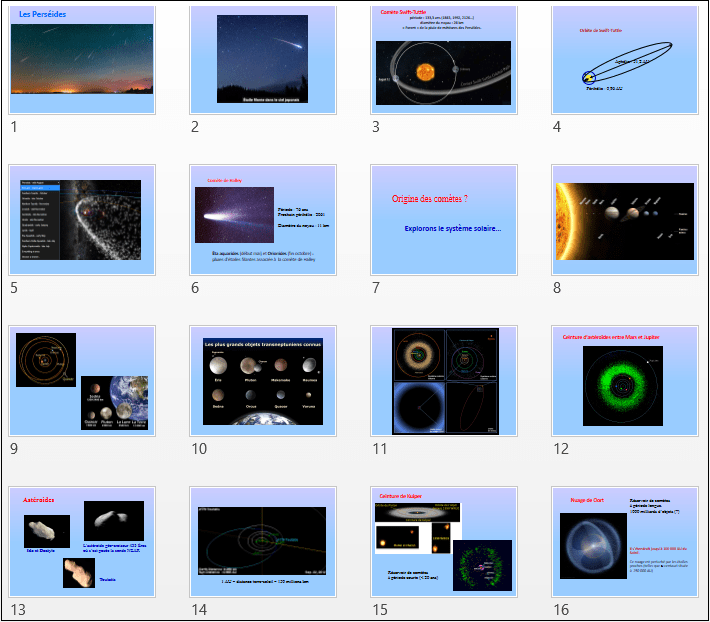Image resolution: width=710 pixels, height=622 pixels.
Task: Select the 'Origine des comètes ?' slide
Action: click(444, 220)
